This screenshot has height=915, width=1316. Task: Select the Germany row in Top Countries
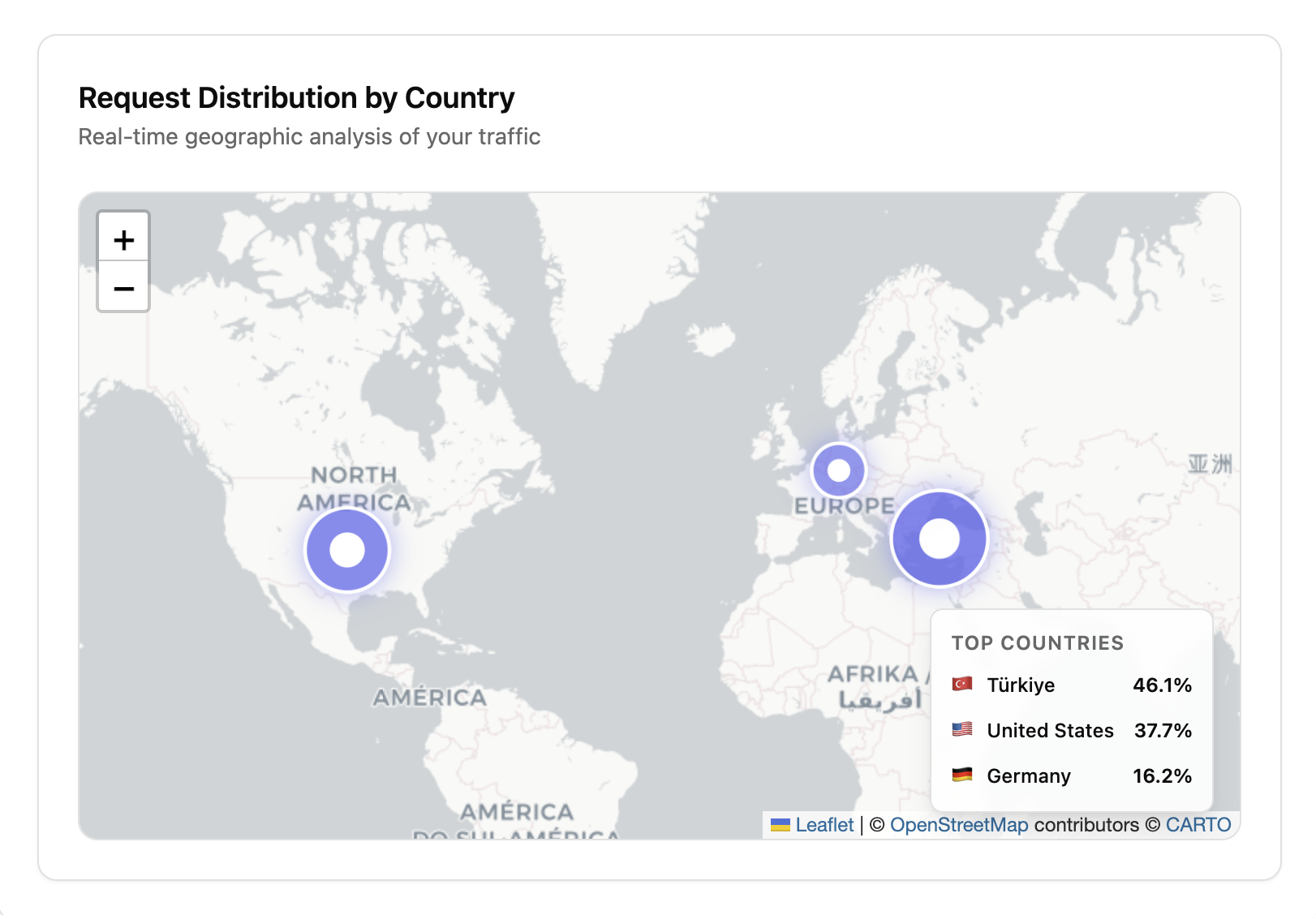pos(1072,776)
